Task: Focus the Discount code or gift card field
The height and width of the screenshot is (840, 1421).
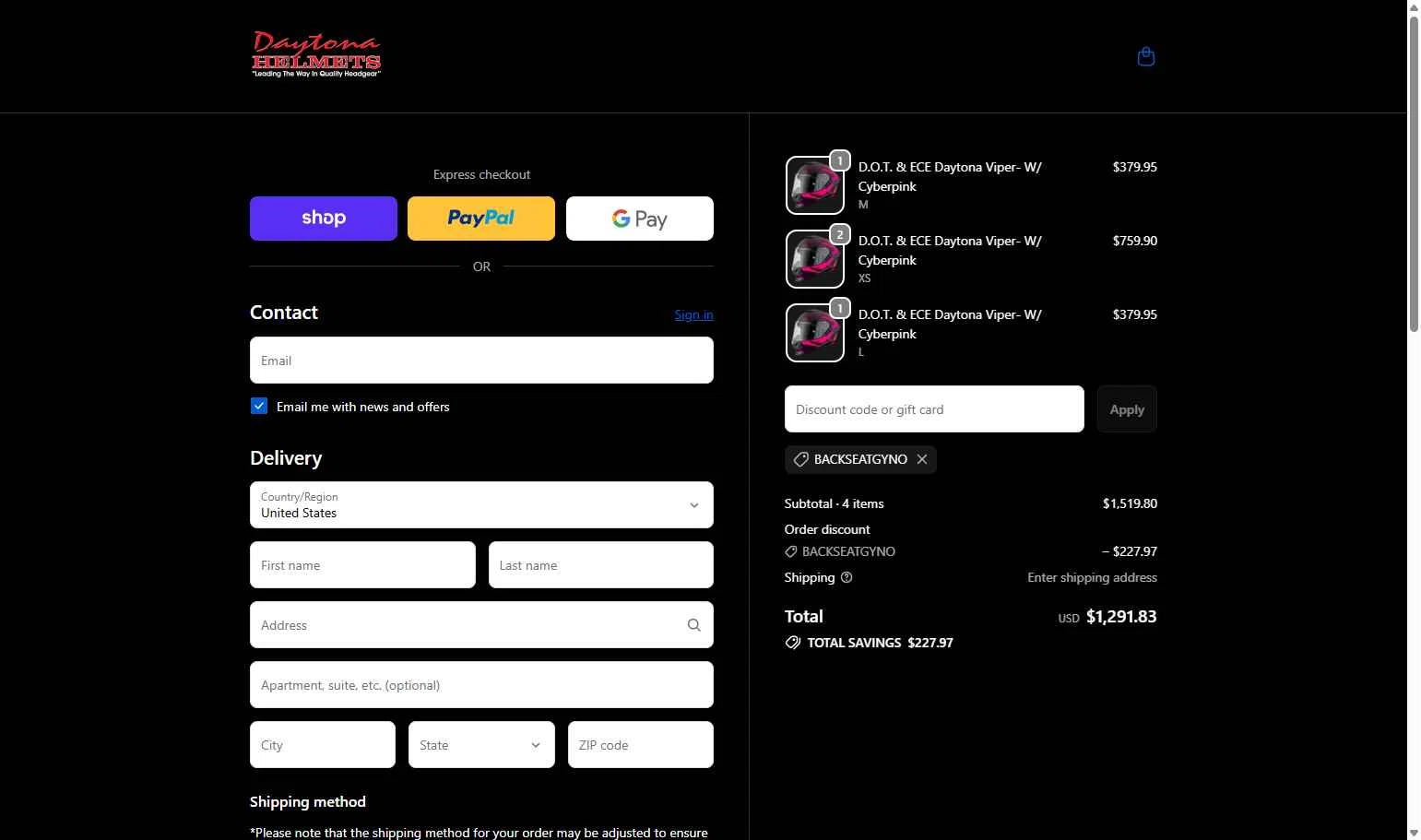Action: click(934, 408)
